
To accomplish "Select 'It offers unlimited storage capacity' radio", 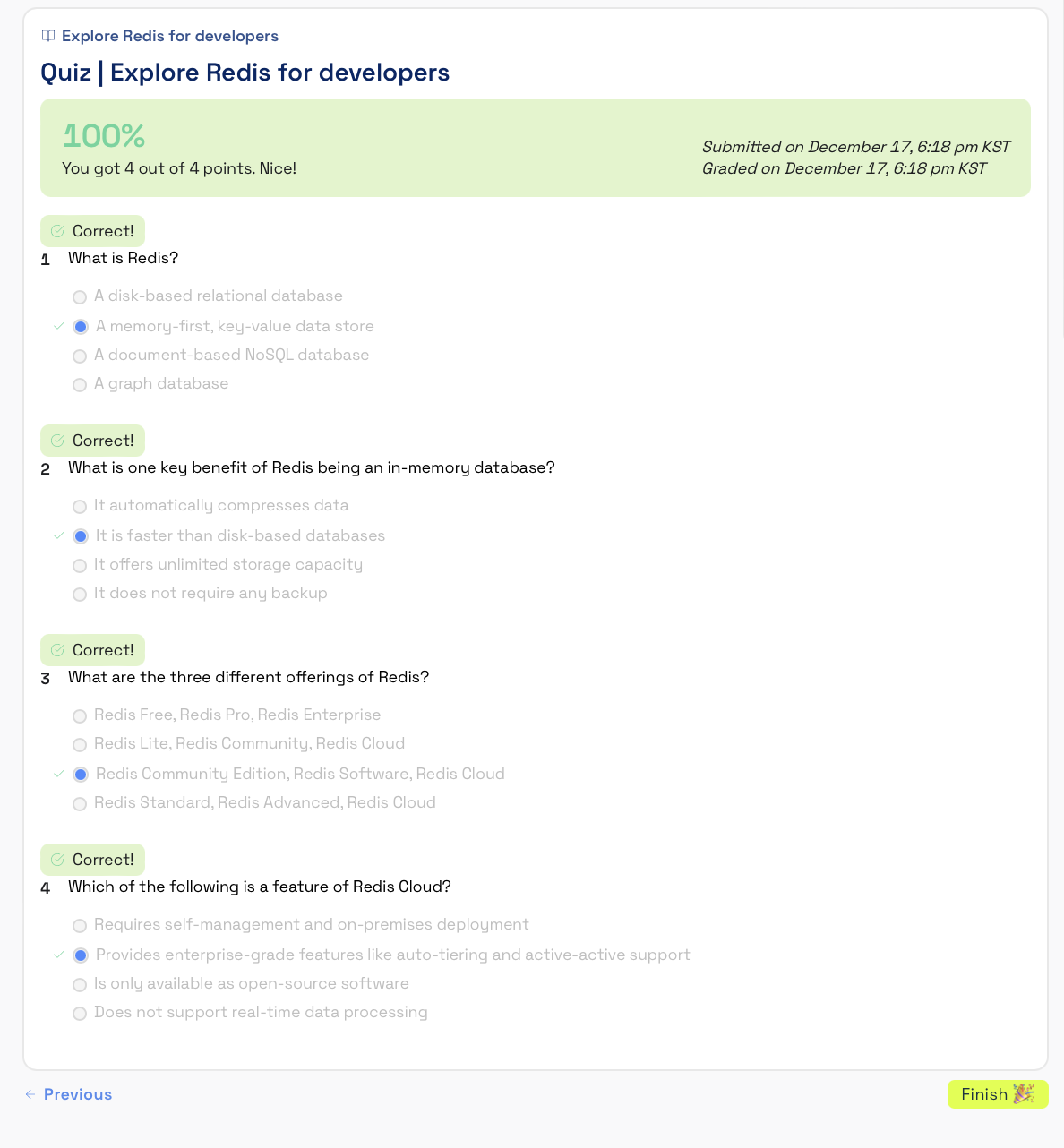I will point(80,565).
